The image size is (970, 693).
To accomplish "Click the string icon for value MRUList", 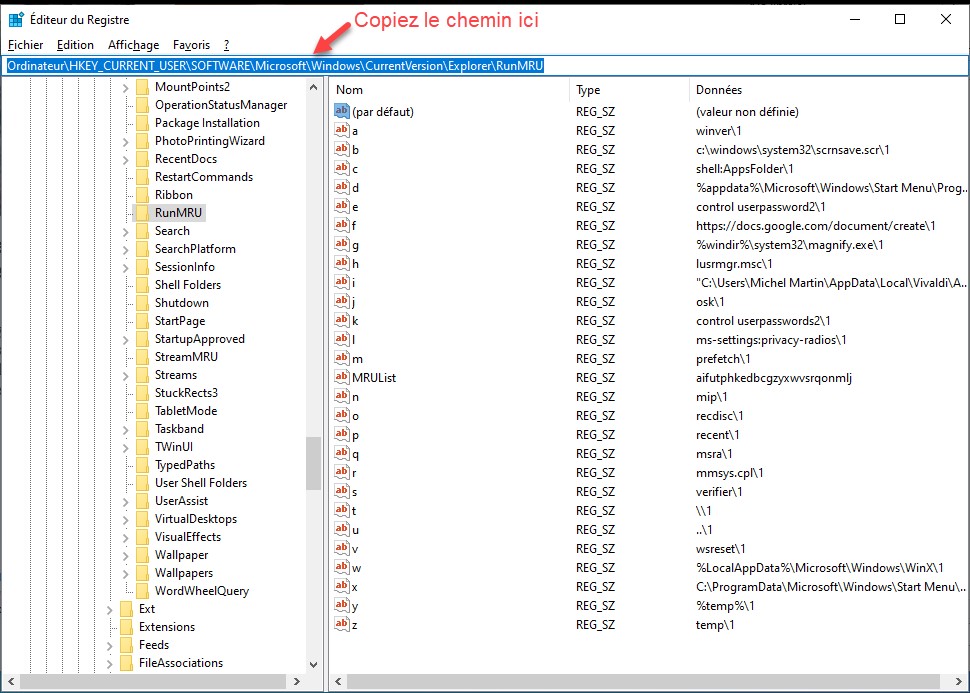I will pos(341,378).
